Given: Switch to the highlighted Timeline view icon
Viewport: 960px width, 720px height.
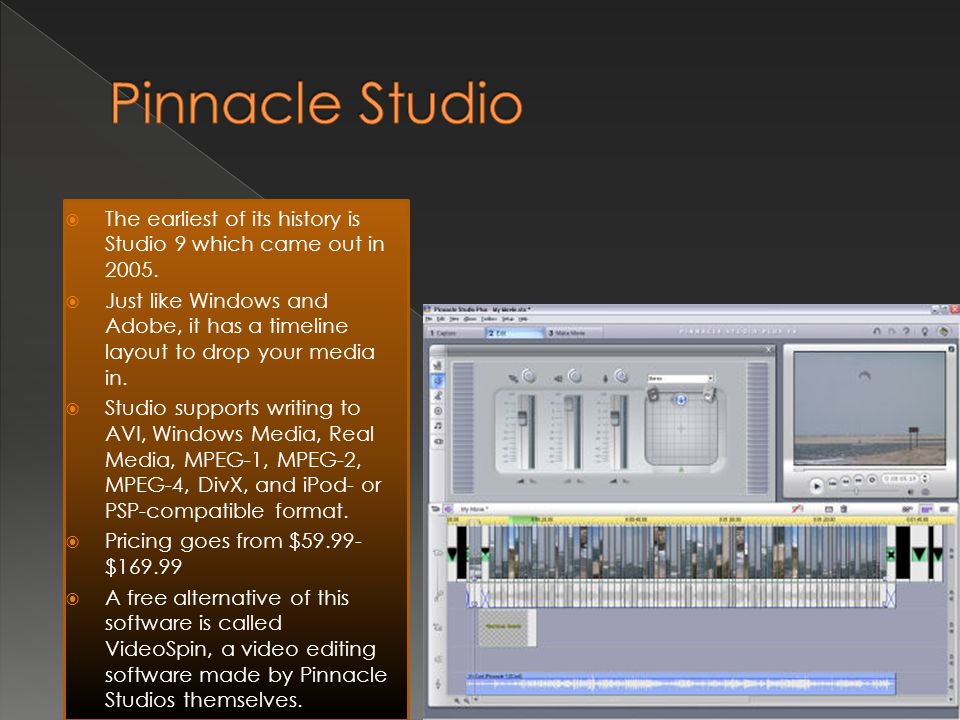Looking at the screenshot, I should 926,509.
